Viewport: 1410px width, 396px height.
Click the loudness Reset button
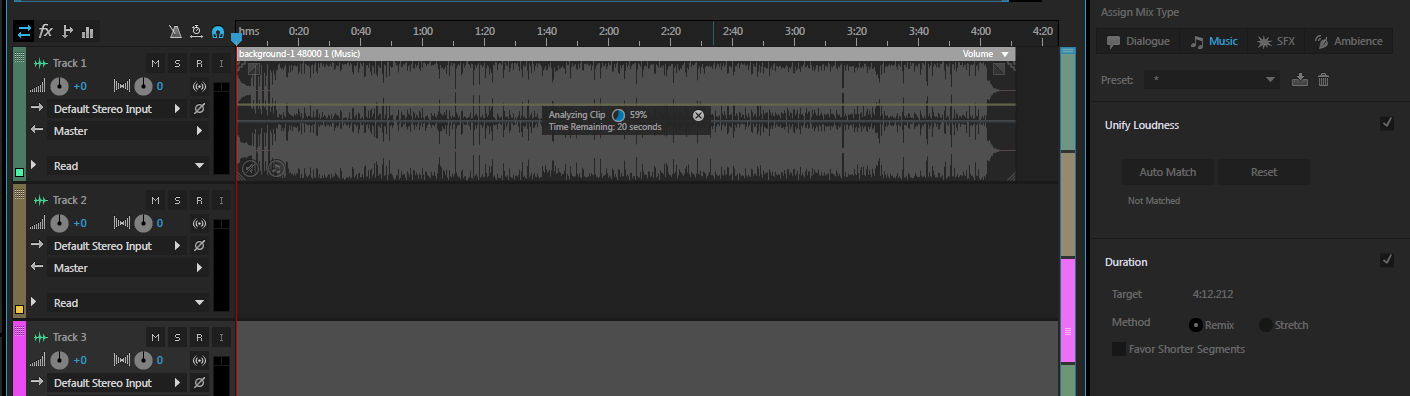point(1263,172)
